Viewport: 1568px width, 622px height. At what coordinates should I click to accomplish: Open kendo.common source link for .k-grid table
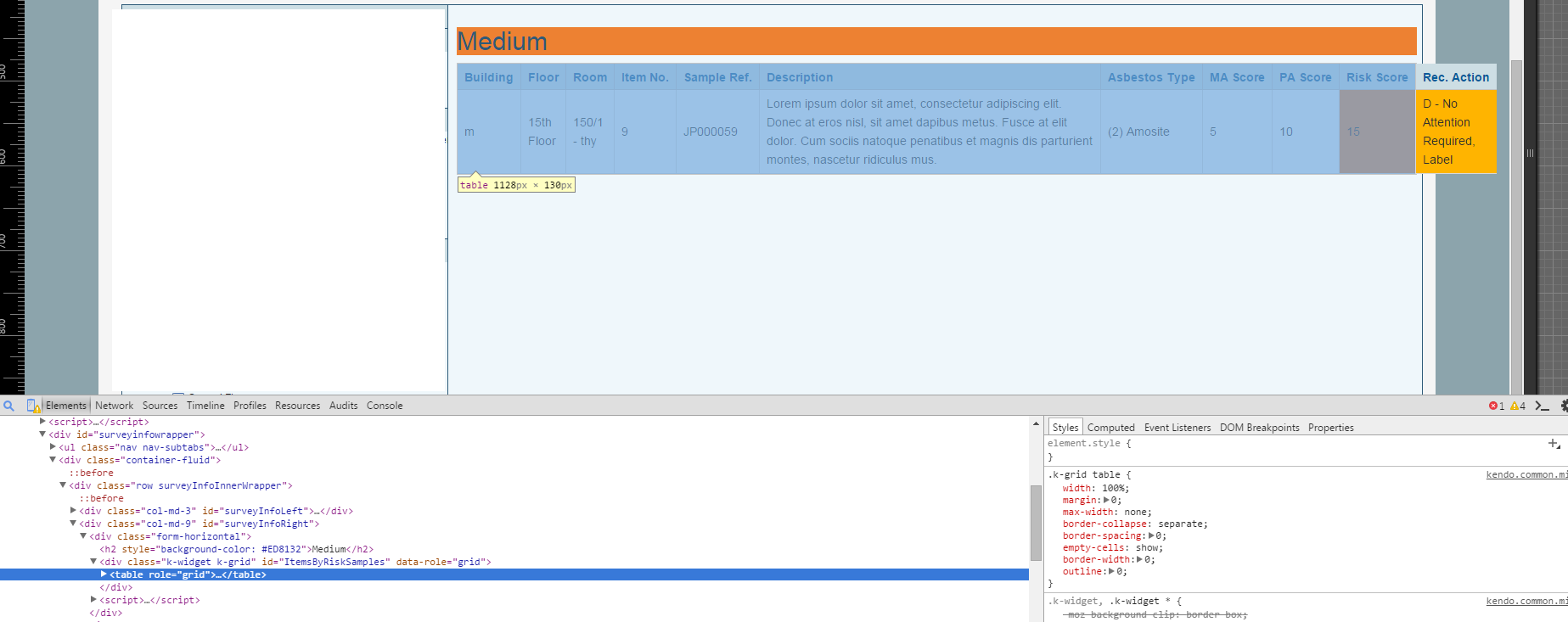pyautogui.click(x=1526, y=475)
